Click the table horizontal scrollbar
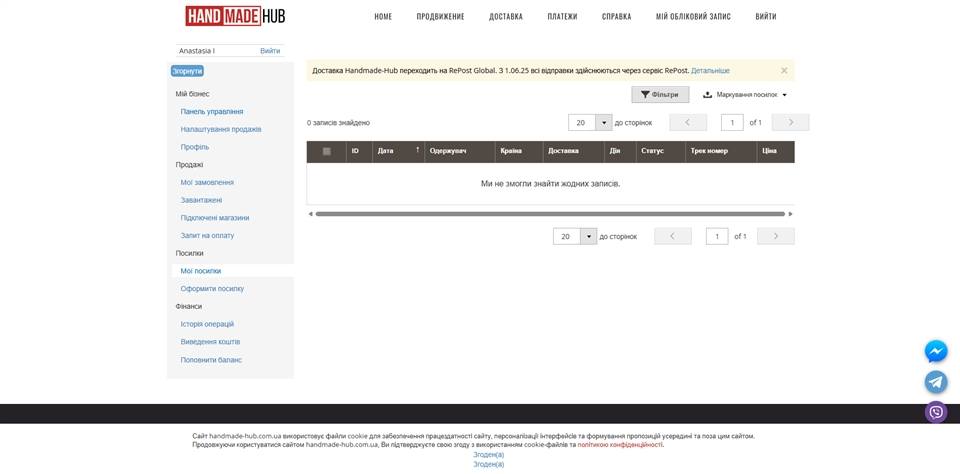 tap(550, 213)
